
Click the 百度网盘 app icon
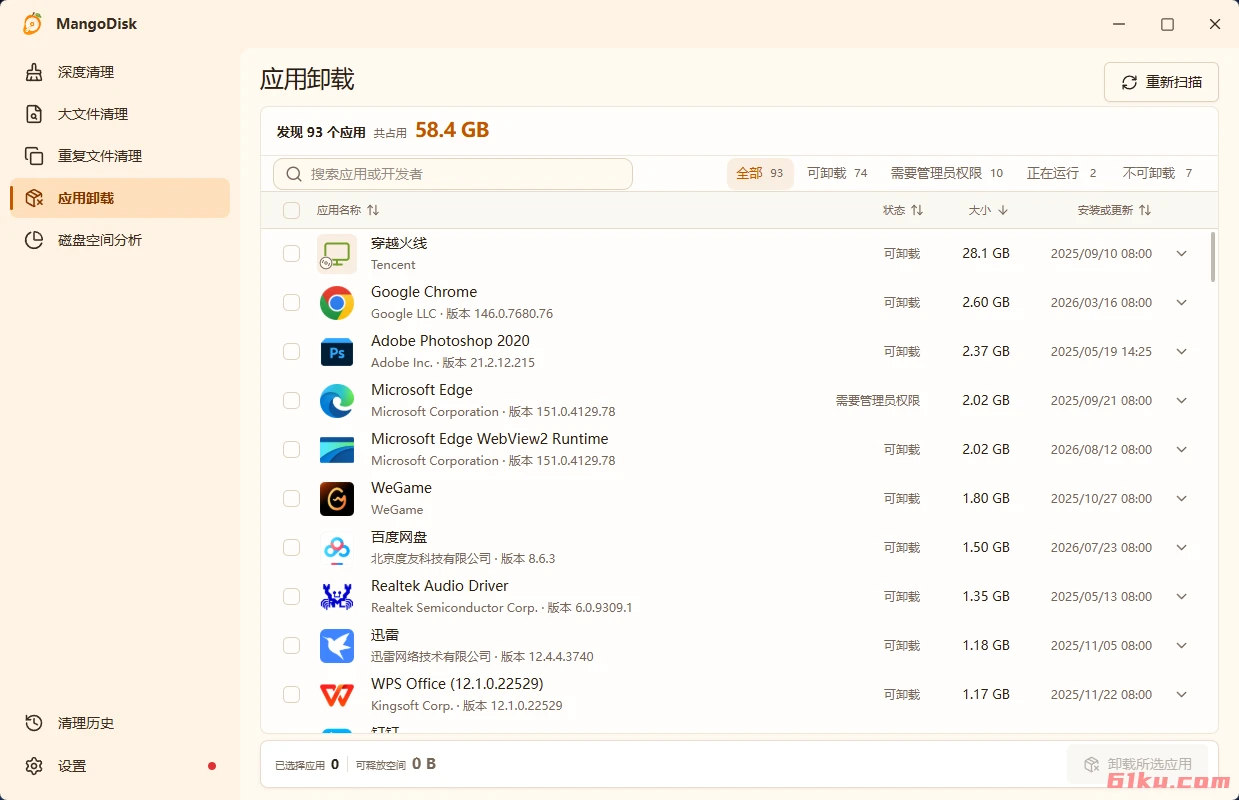[x=337, y=548]
